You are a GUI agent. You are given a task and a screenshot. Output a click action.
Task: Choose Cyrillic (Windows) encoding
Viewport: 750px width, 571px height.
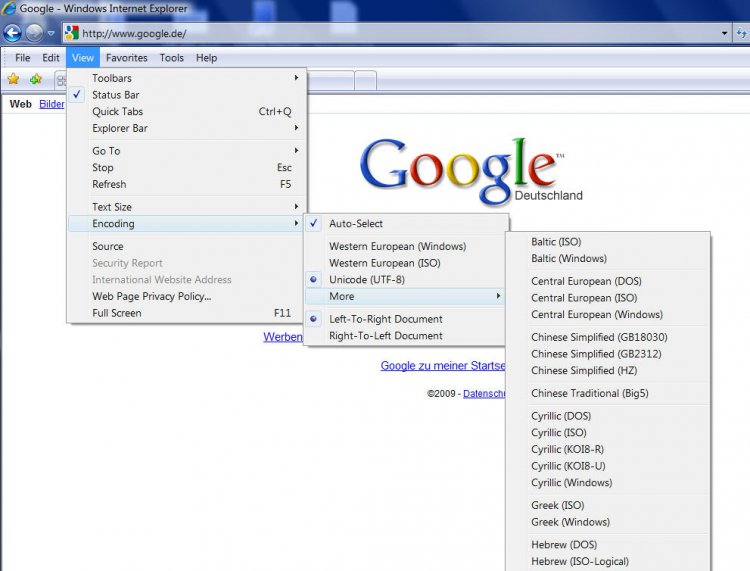pos(608,483)
